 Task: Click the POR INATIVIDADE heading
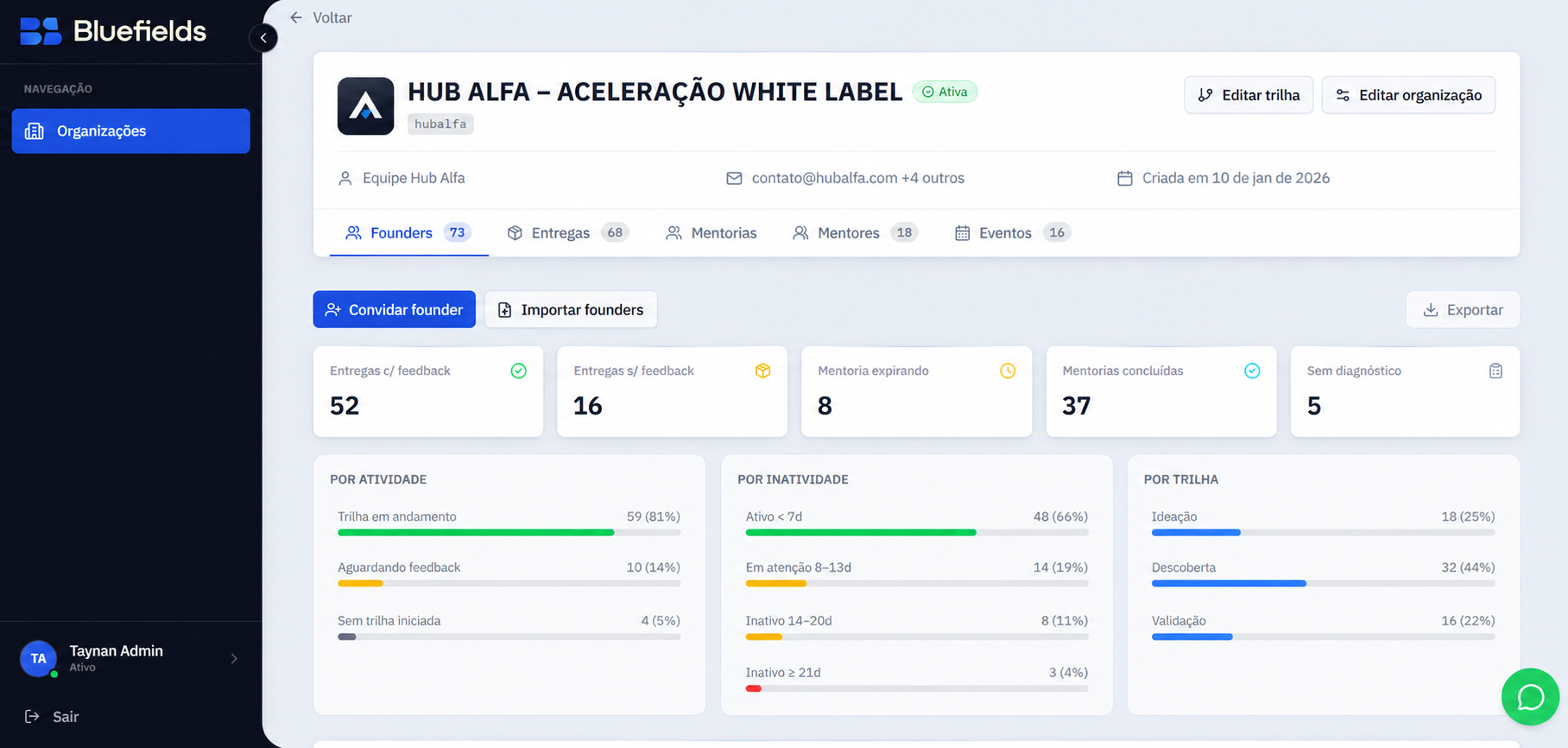pos(793,479)
